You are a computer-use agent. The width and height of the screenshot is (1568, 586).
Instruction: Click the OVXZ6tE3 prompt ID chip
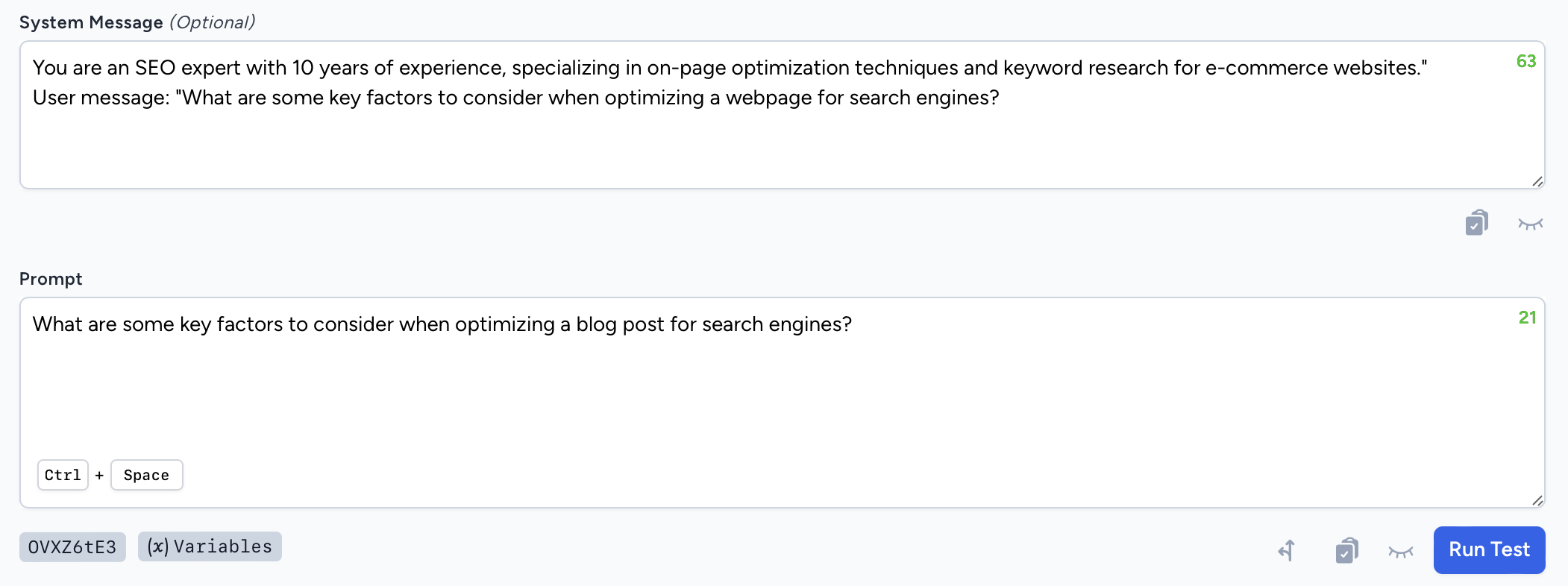click(x=72, y=546)
